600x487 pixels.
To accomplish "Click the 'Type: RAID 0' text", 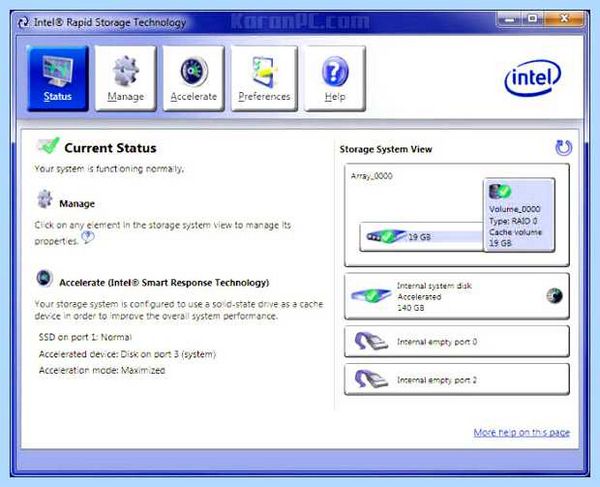I will tap(513, 221).
